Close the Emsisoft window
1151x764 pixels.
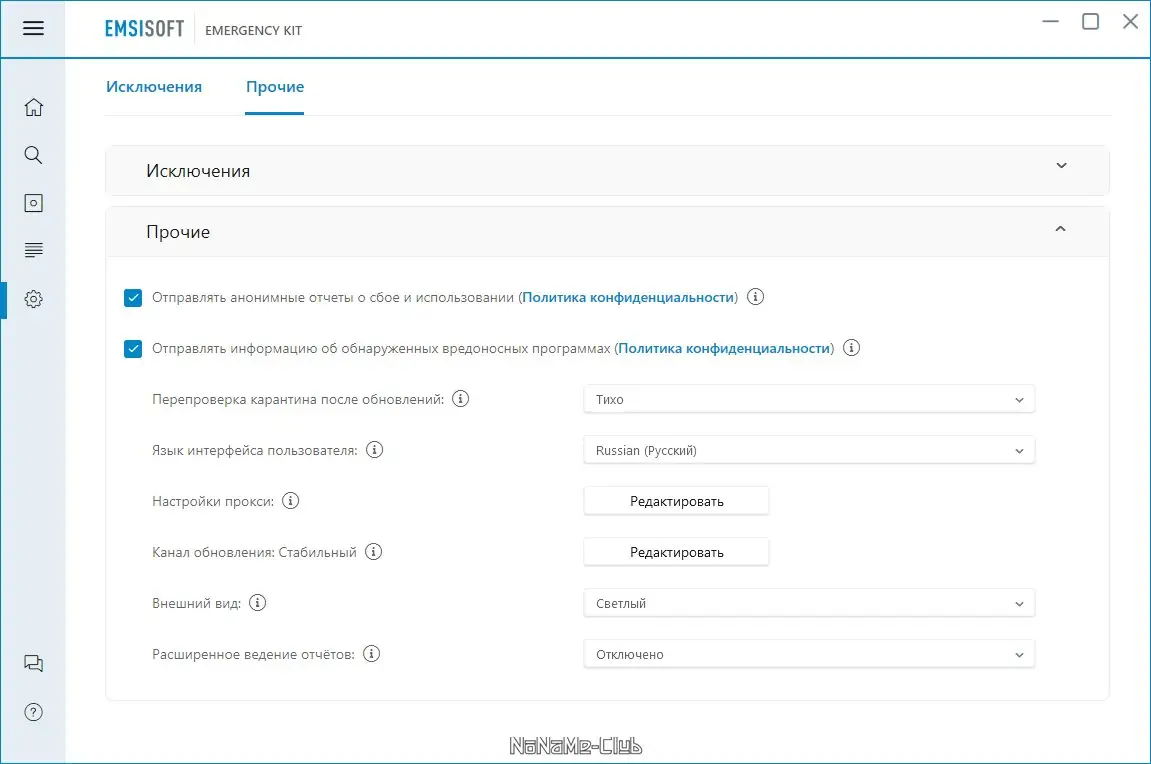point(1130,21)
